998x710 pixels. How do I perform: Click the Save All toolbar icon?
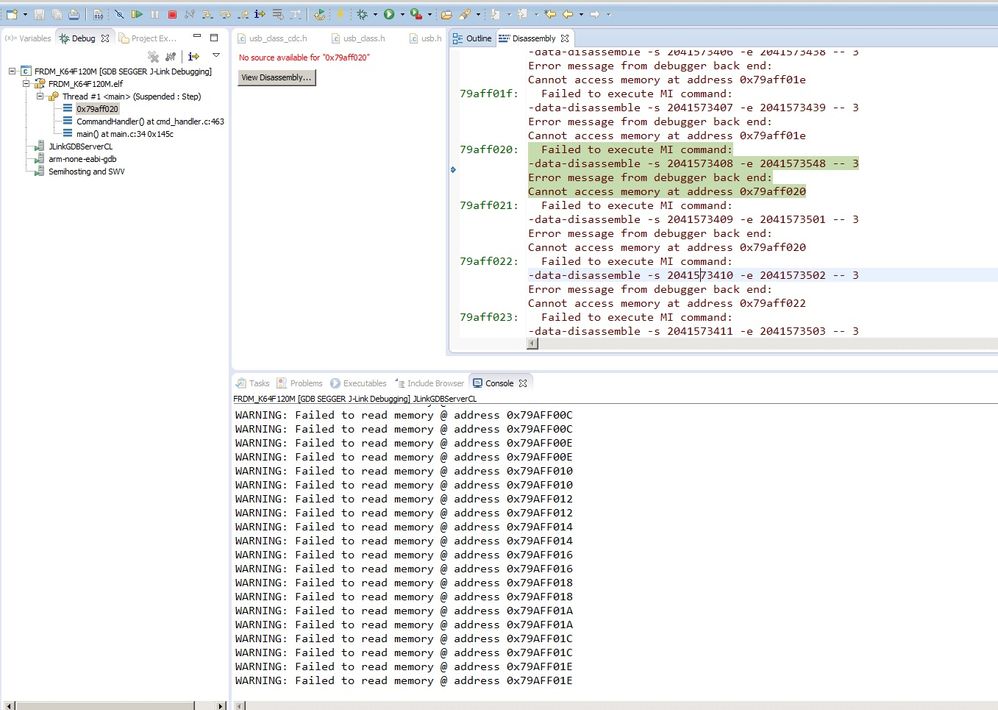57,14
